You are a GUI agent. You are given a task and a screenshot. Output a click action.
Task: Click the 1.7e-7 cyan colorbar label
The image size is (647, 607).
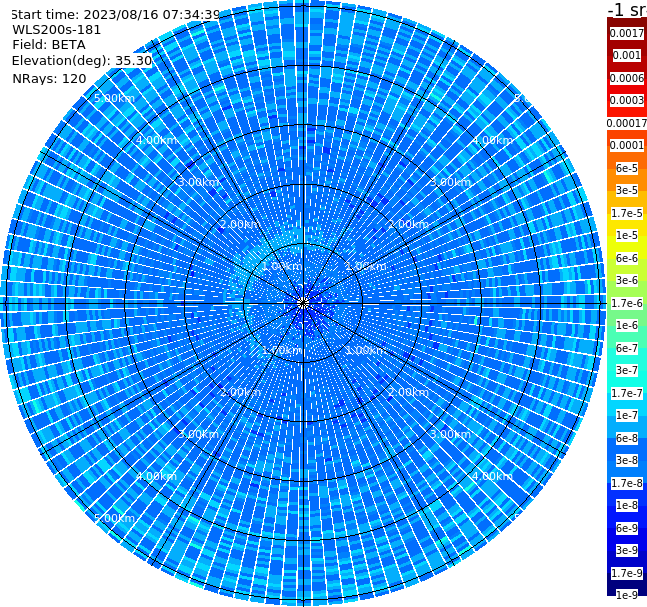tap(627, 393)
